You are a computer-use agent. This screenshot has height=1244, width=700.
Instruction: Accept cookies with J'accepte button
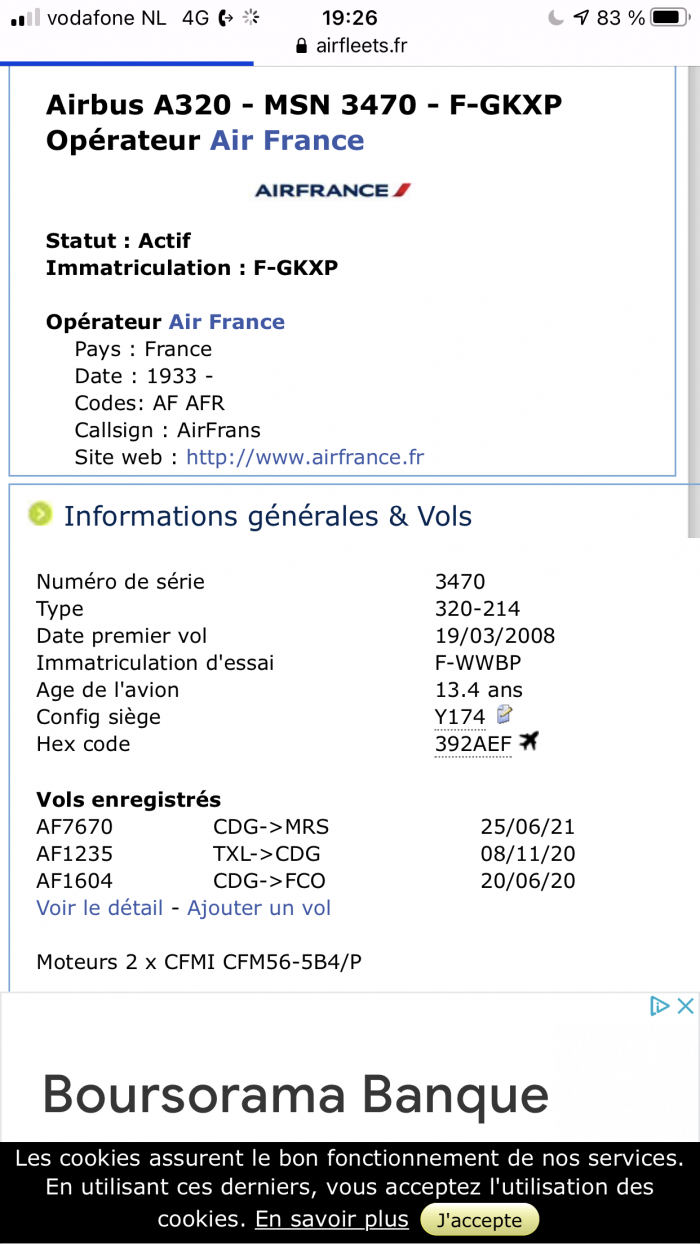[x=480, y=1220]
